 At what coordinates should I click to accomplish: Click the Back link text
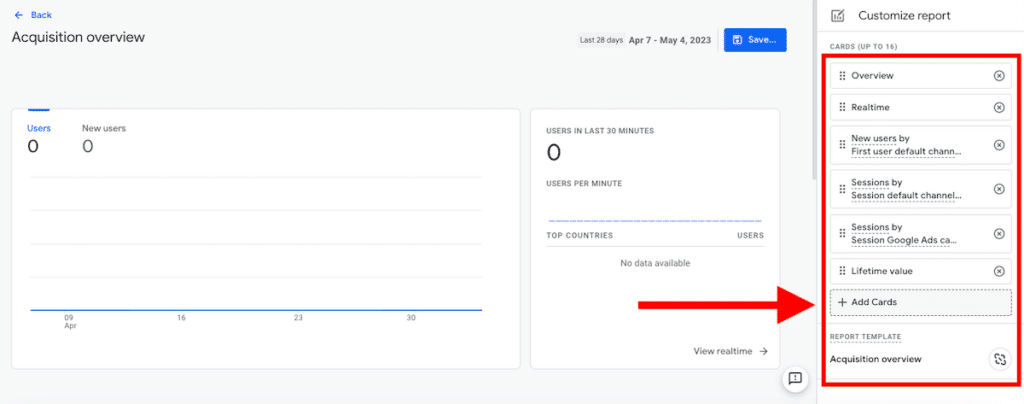[41, 15]
